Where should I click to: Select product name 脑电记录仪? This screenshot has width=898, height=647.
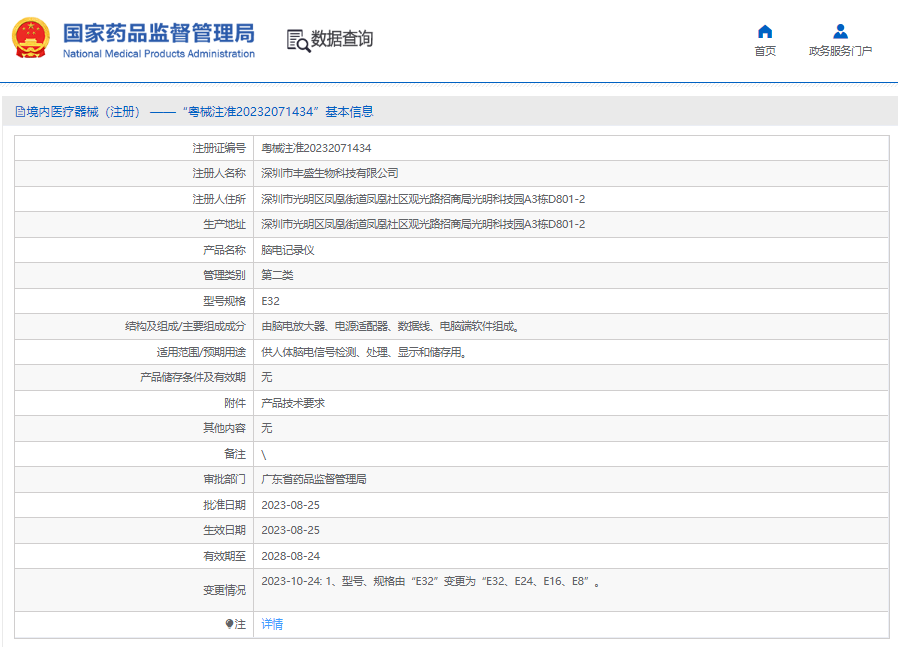287,250
